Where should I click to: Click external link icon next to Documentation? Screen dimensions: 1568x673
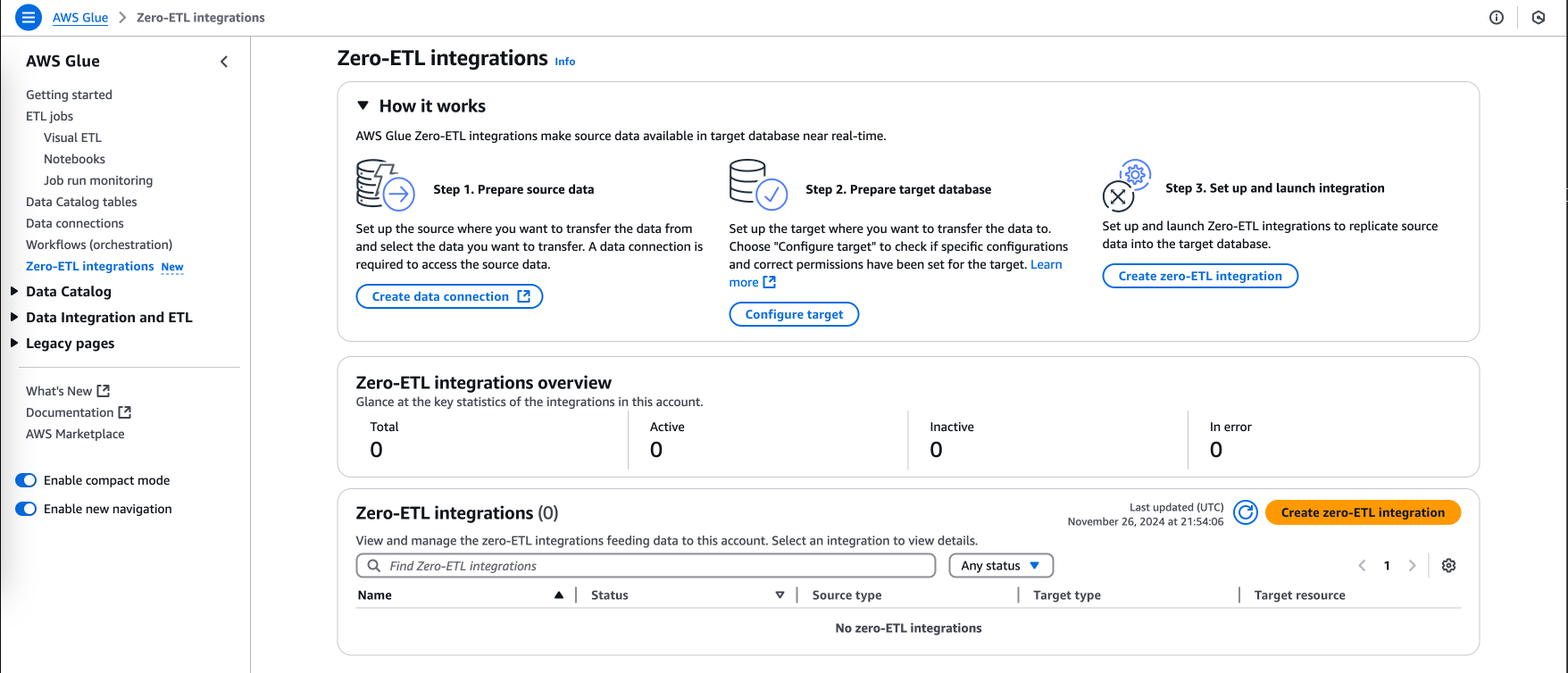click(125, 412)
